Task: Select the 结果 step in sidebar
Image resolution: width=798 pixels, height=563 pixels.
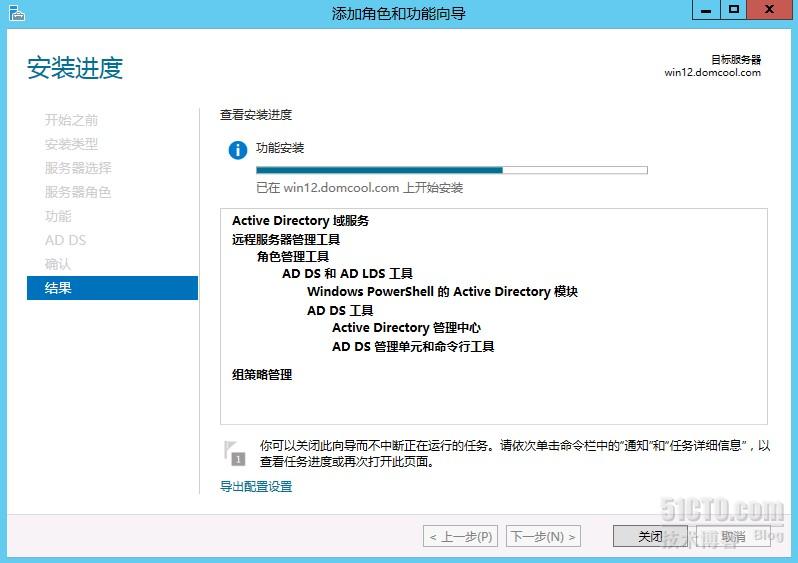Action: click(x=112, y=288)
